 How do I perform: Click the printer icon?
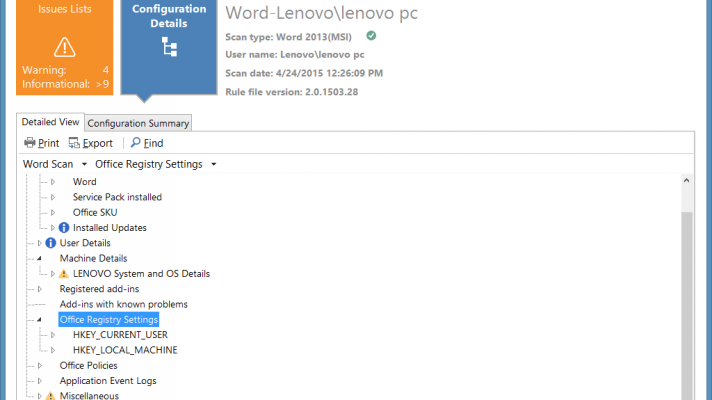(30, 143)
